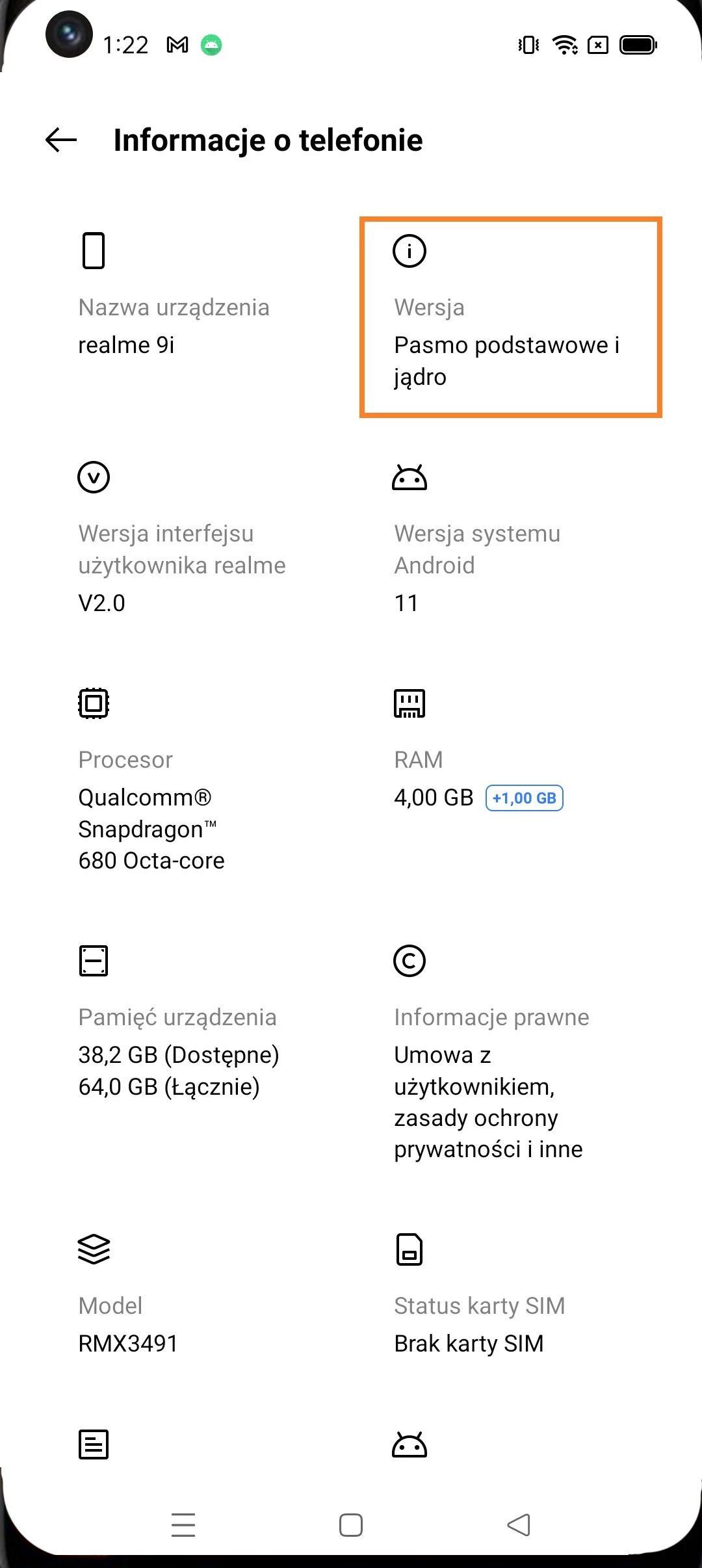Screen dimensions: 702x1568
Task: Tap the copyright icon for Informacje prawne
Action: coord(409,961)
